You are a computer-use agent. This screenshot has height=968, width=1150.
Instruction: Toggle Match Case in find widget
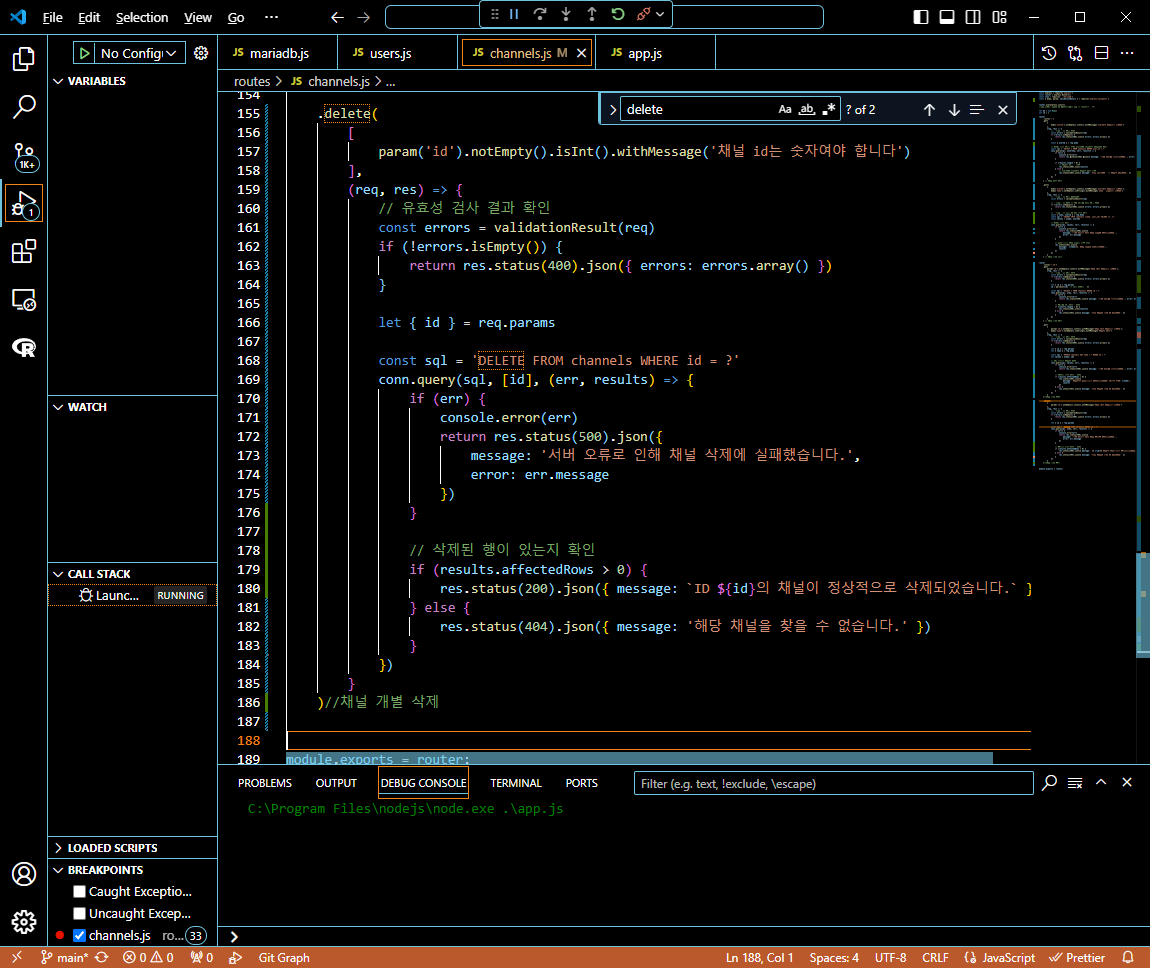(x=785, y=109)
